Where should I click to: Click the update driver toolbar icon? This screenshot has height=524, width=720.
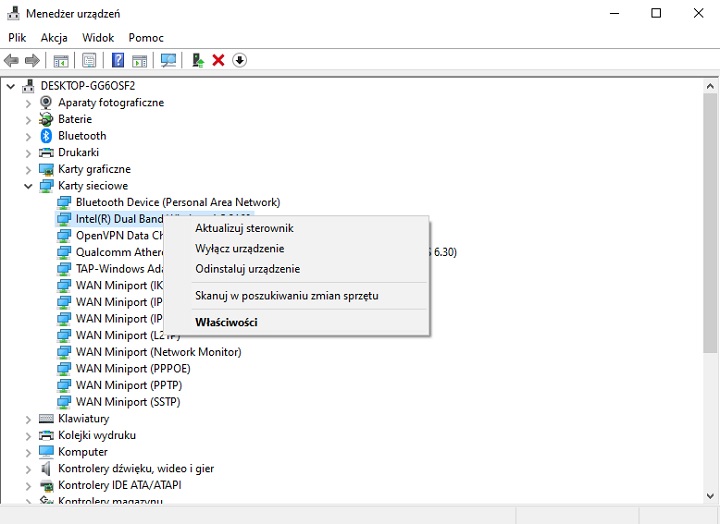[x=198, y=61]
